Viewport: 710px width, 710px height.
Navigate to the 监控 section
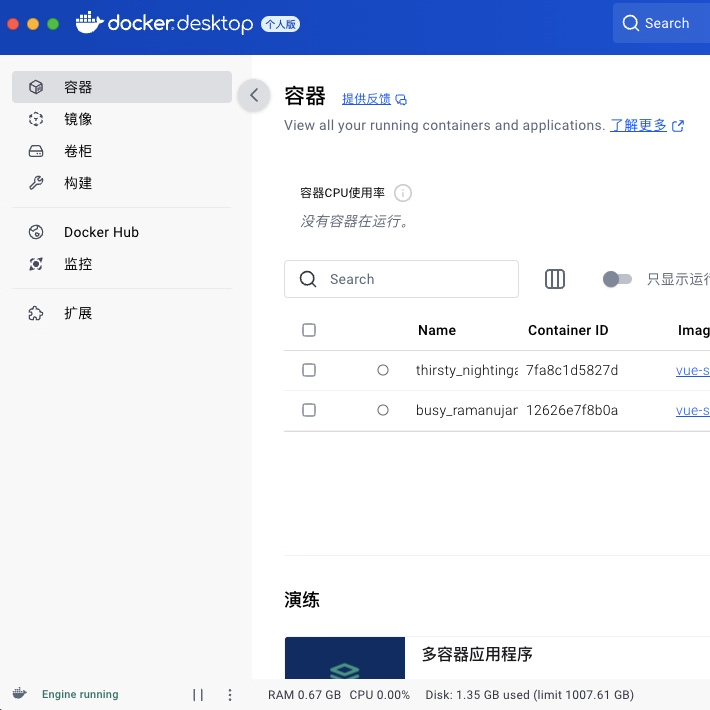coord(122,264)
